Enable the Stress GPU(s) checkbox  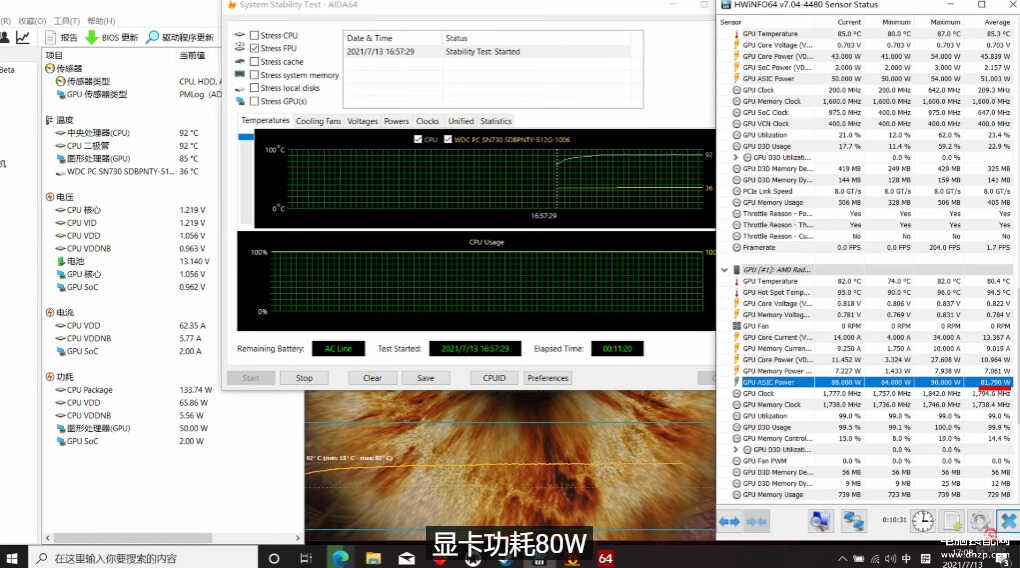click(x=254, y=101)
